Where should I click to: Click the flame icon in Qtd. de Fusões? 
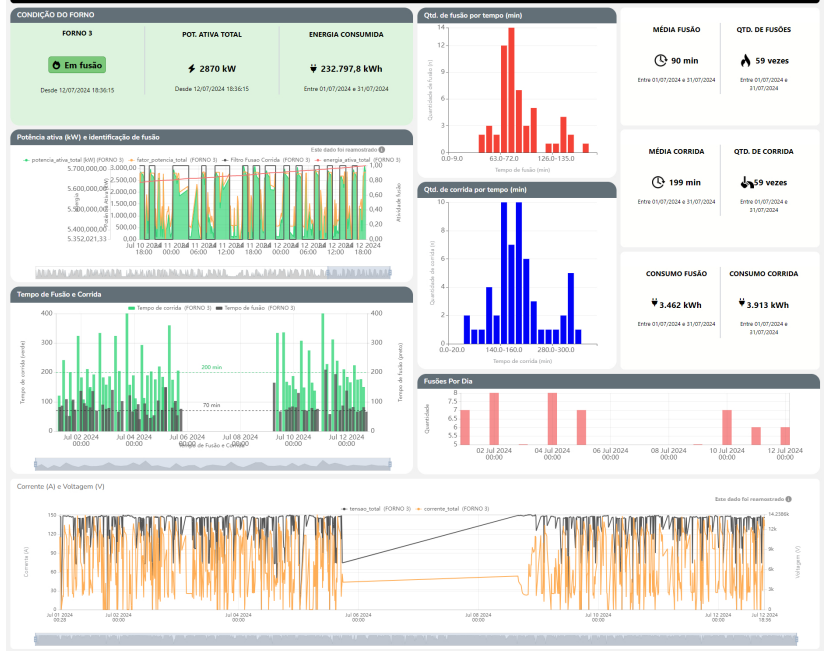point(745,60)
